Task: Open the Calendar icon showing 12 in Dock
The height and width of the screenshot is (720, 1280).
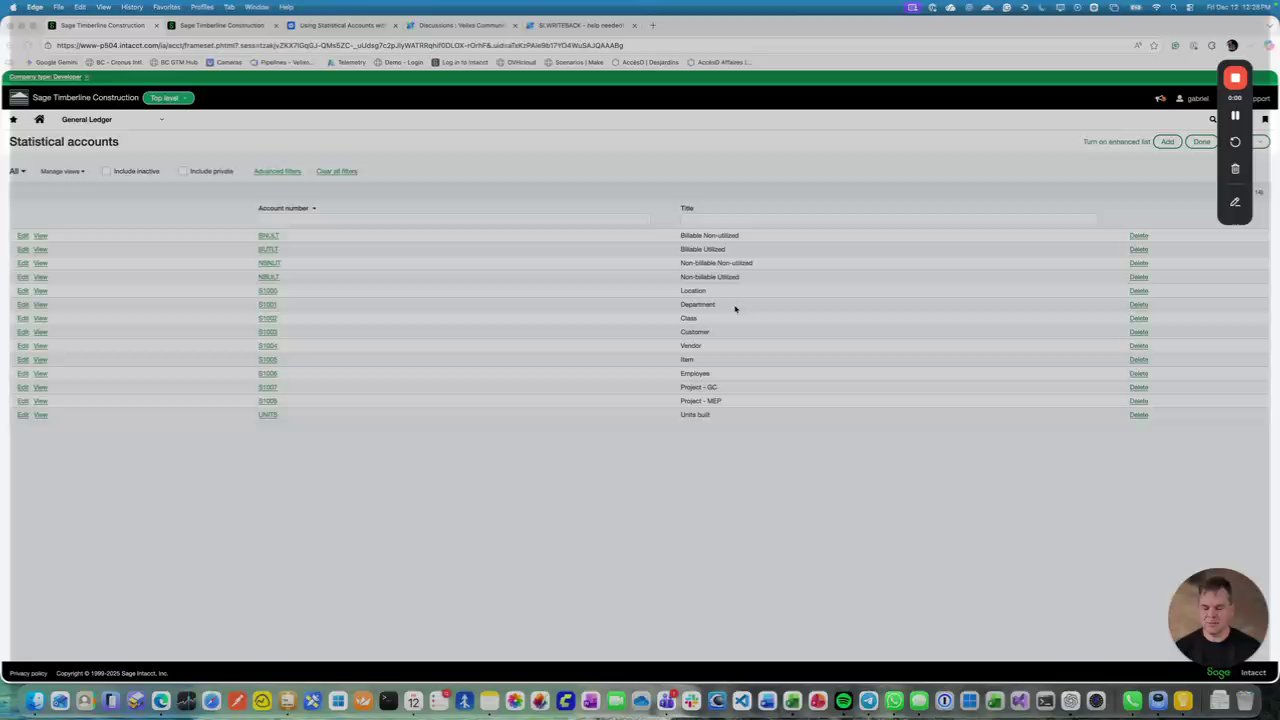Action: pos(413,701)
